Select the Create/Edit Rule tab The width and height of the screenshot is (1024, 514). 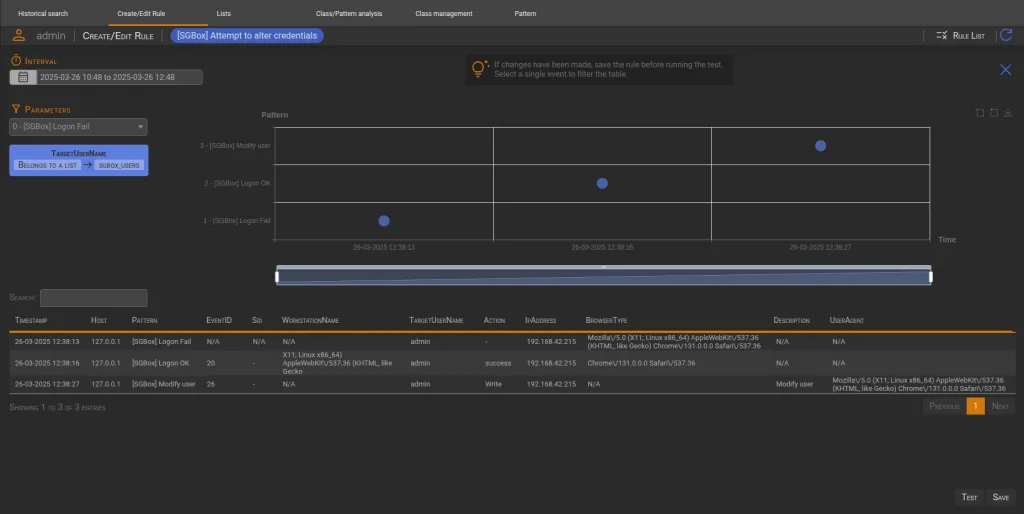pos(141,13)
